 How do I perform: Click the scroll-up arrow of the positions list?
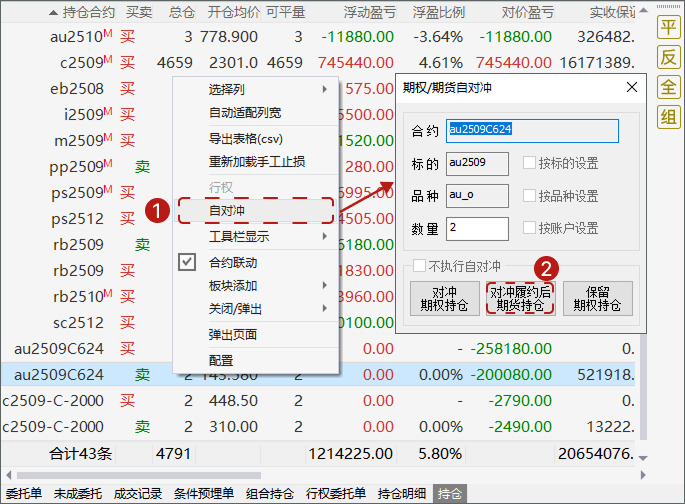[x=643, y=11]
